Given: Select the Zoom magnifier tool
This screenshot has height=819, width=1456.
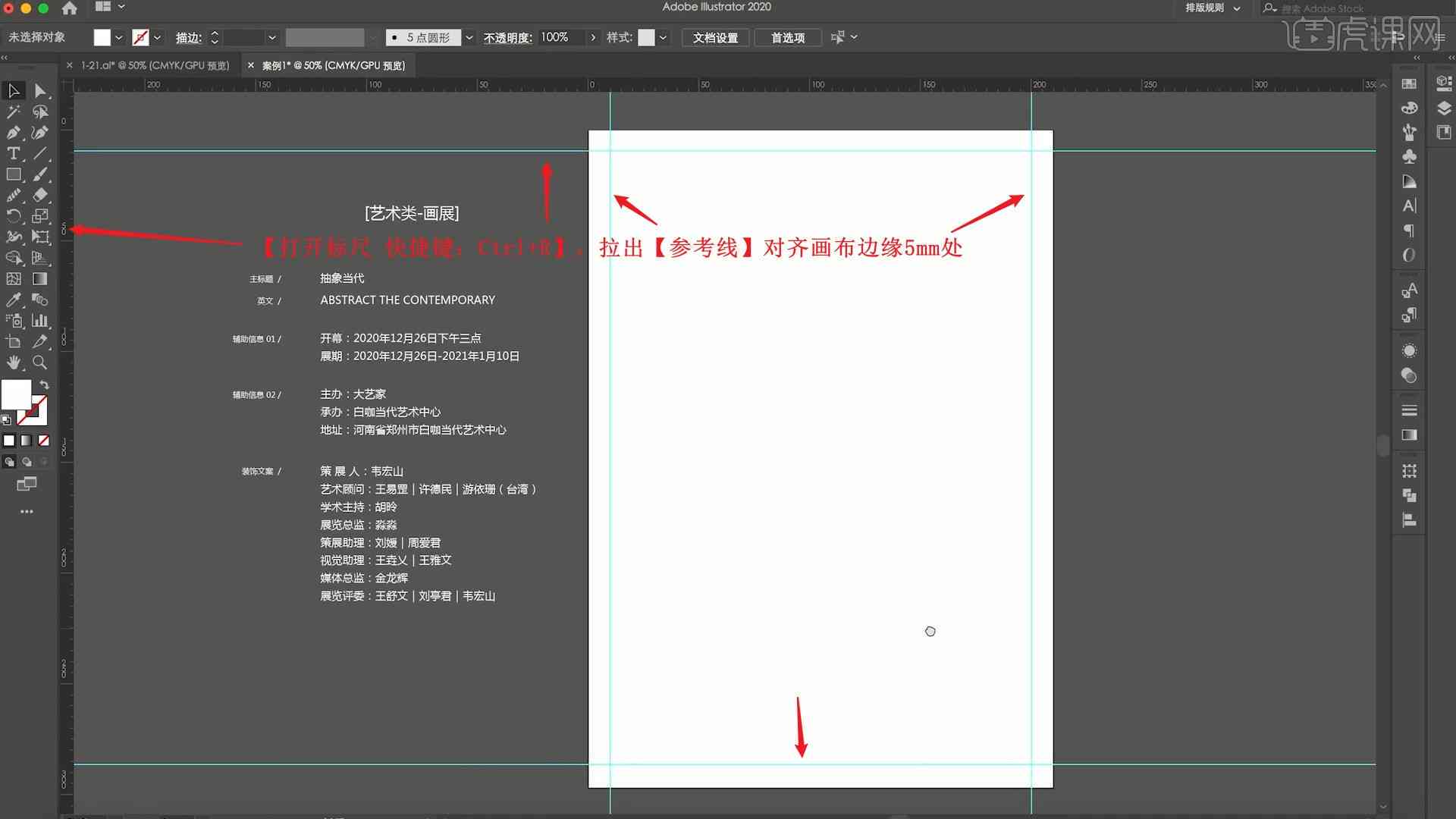Looking at the screenshot, I should [x=40, y=362].
